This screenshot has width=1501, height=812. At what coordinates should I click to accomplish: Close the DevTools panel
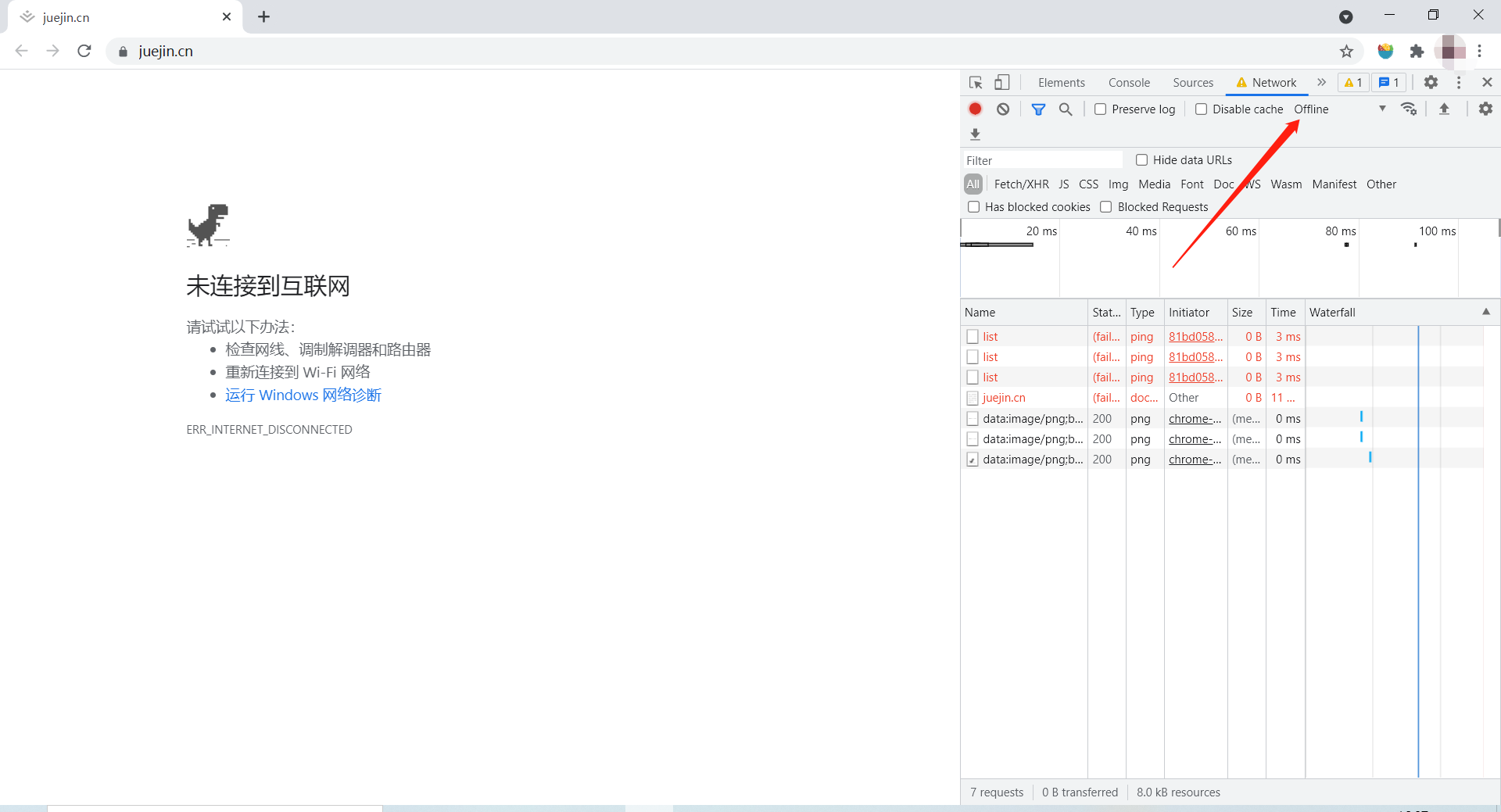click(1487, 82)
